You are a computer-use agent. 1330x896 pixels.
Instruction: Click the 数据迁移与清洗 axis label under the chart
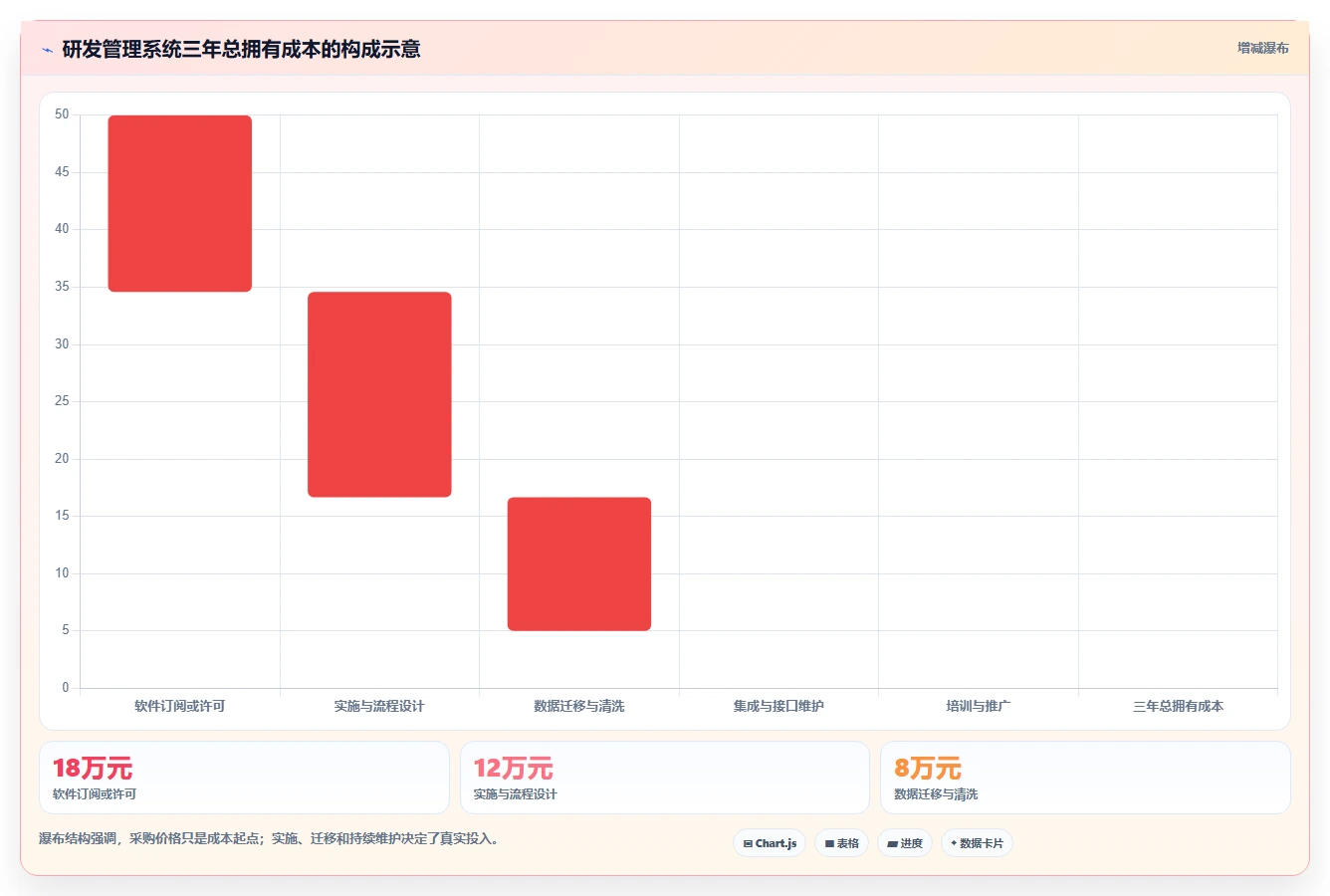[x=579, y=706]
